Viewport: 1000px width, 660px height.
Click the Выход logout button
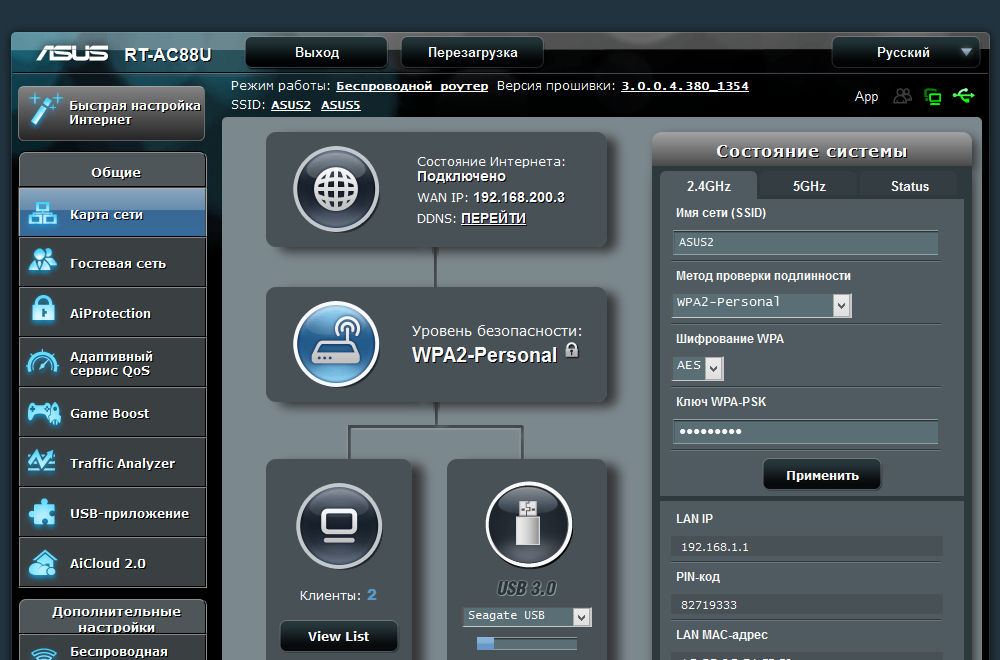pyautogui.click(x=316, y=52)
